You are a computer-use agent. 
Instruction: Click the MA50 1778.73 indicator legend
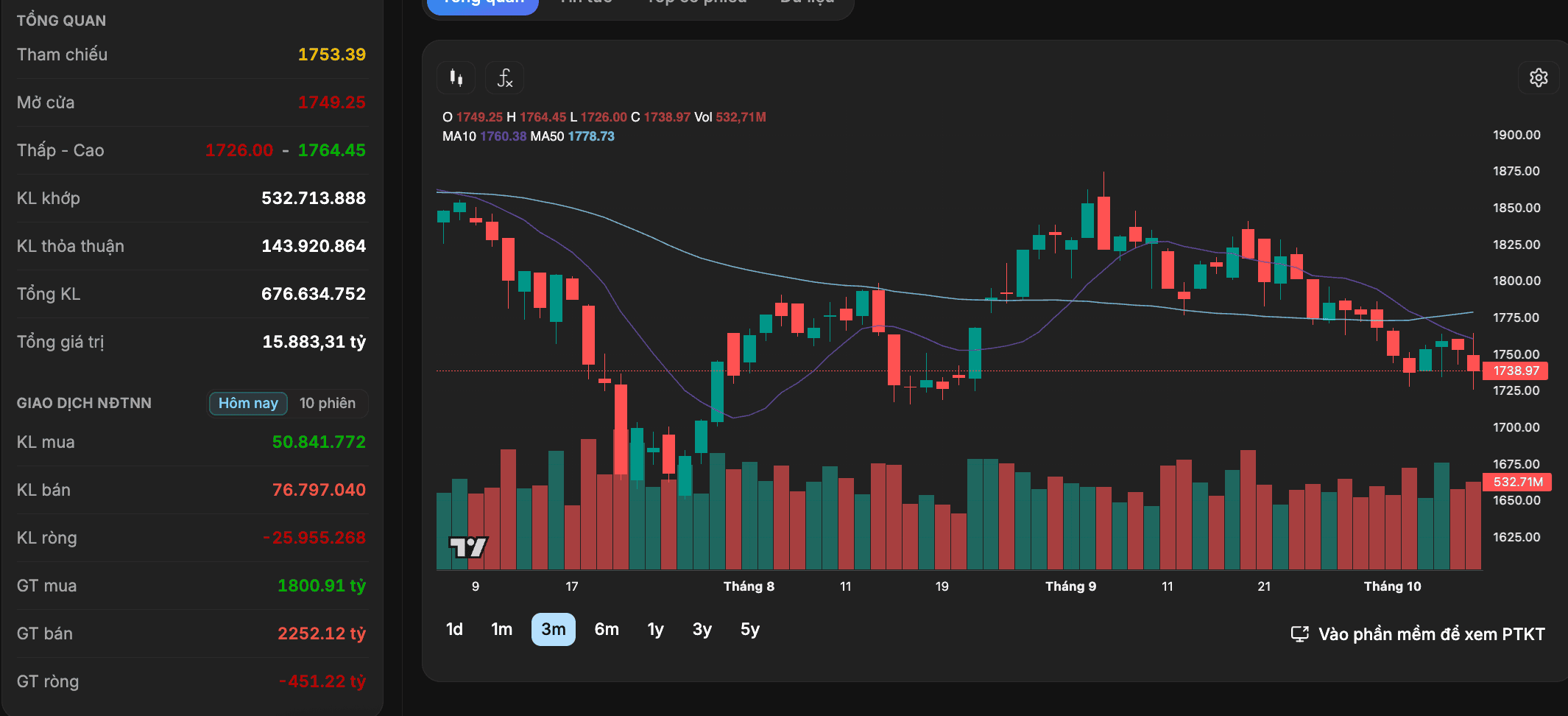click(x=572, y=136)
